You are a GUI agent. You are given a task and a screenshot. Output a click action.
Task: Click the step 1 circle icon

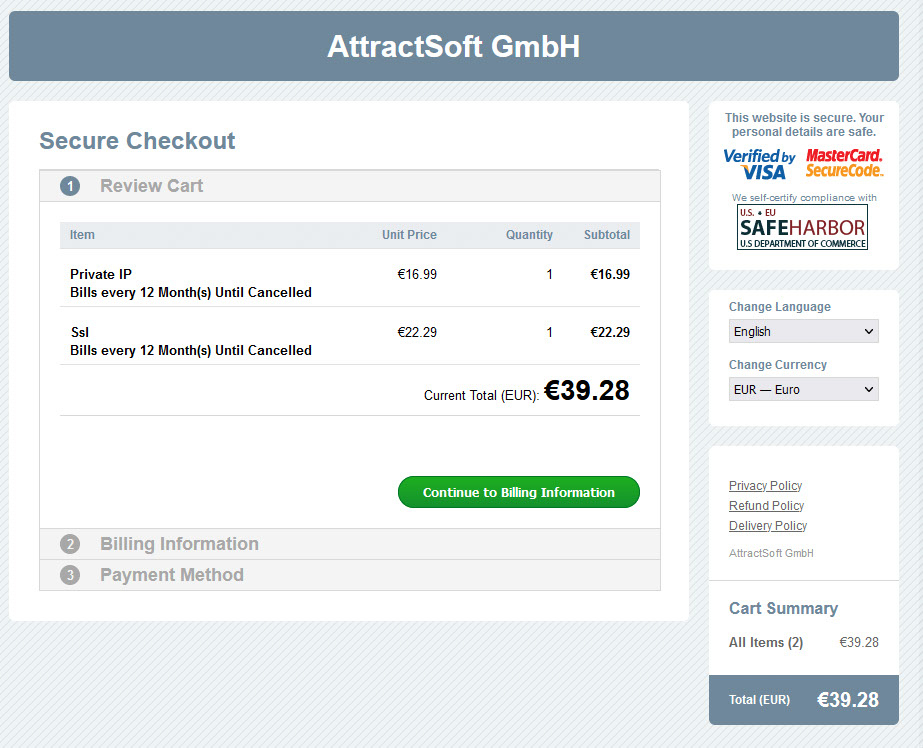tap(68, 185)
